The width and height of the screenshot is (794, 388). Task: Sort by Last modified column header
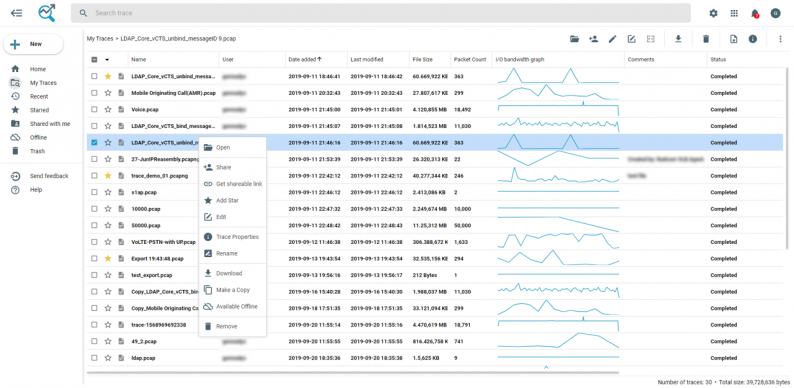coord(367,59)
